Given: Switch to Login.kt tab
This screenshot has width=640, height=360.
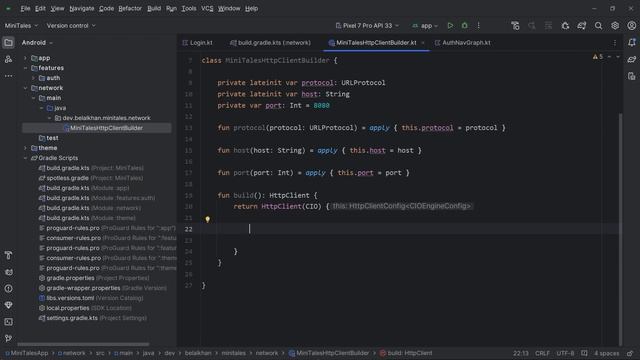Looking at the screenshot, I should [198, 42].
